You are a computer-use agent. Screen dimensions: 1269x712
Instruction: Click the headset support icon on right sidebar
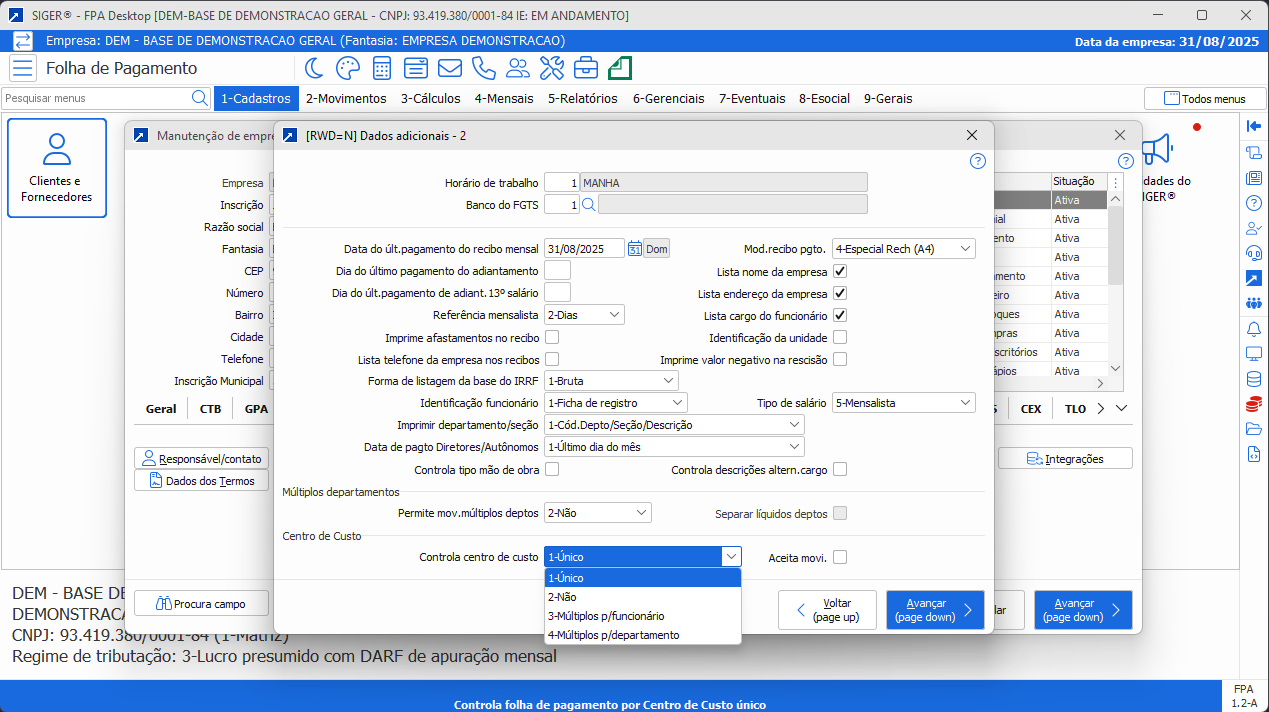[1254, 251]
